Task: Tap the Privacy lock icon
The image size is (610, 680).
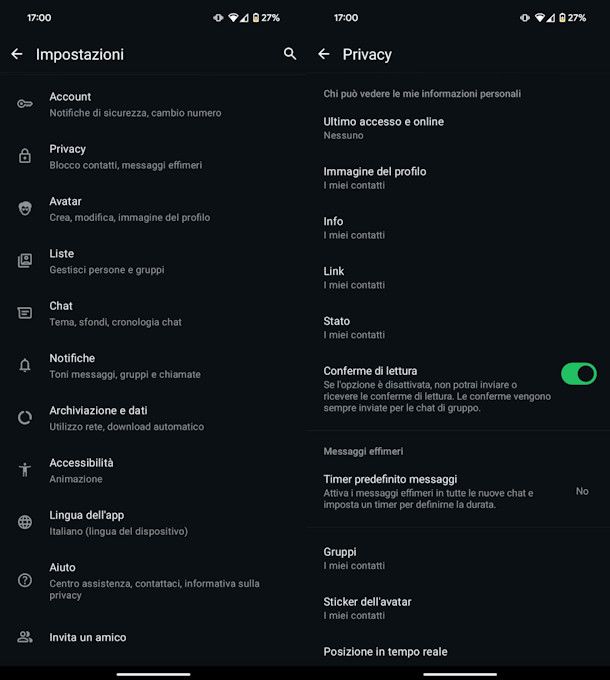Action: (25, 156)
